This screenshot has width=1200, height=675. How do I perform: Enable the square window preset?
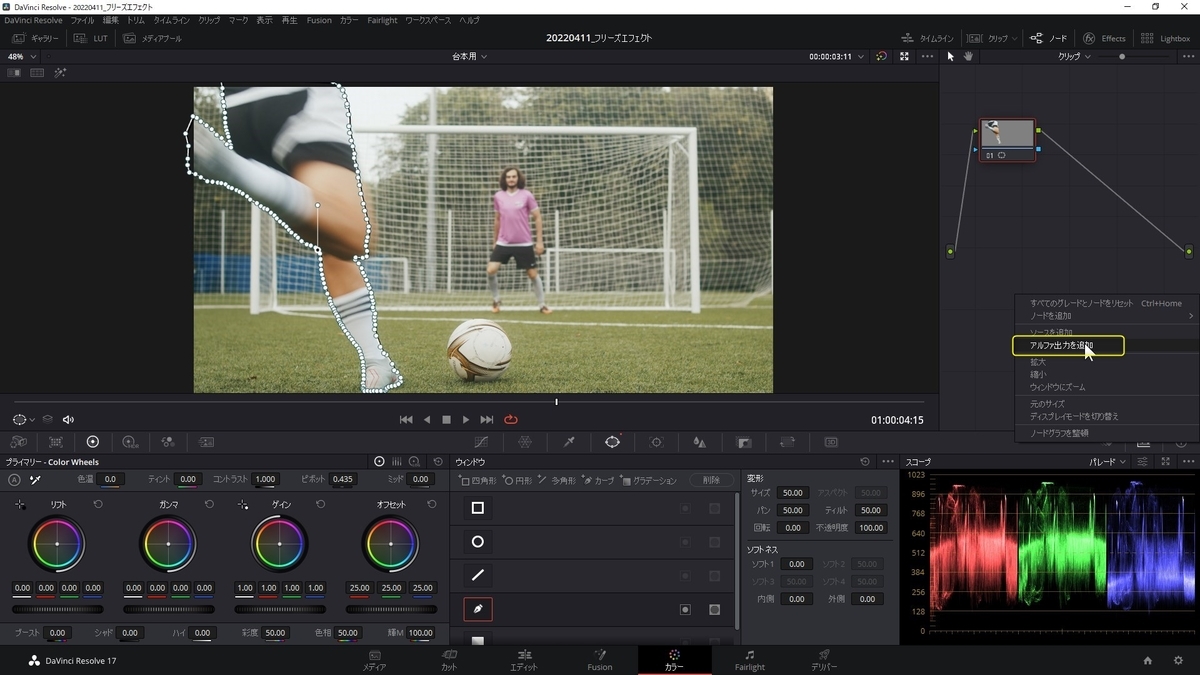tap(478, 508)
